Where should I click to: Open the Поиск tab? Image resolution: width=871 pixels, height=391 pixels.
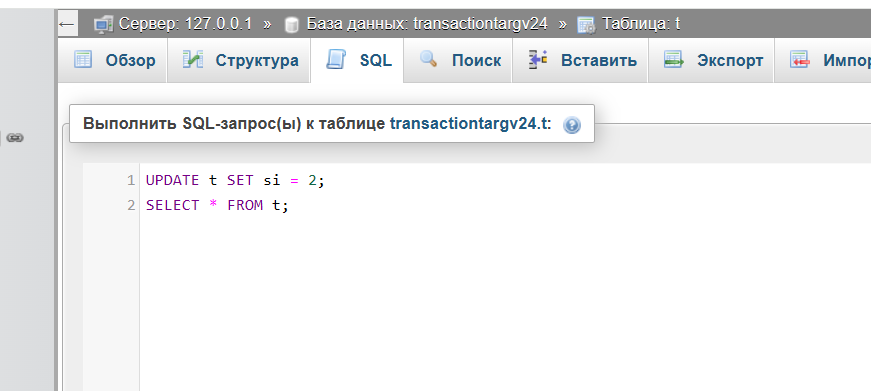458,60
